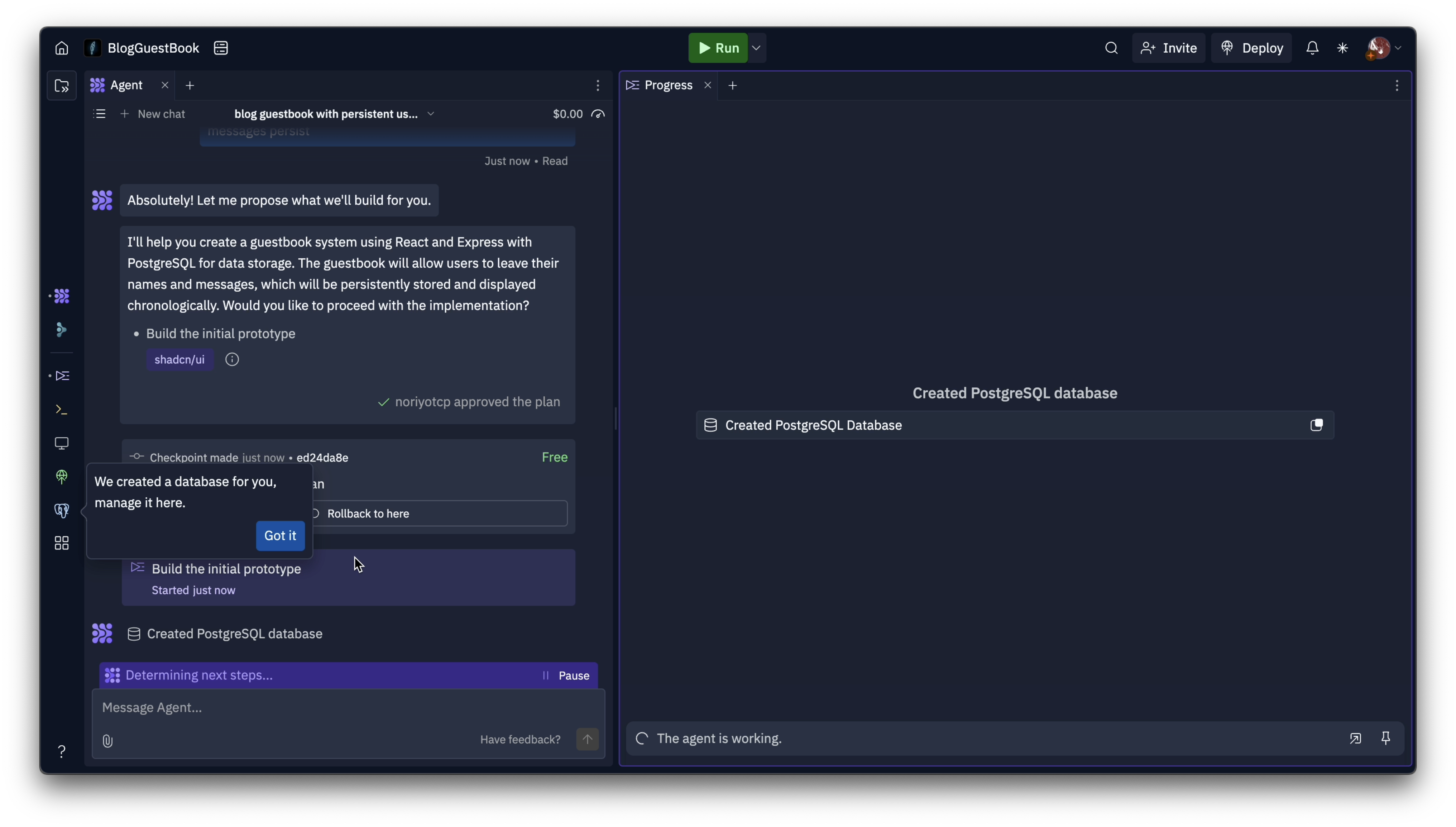Copy the Created PostgreSQL Database entry
The image size is (1456, 827).
pos(1316,425)
